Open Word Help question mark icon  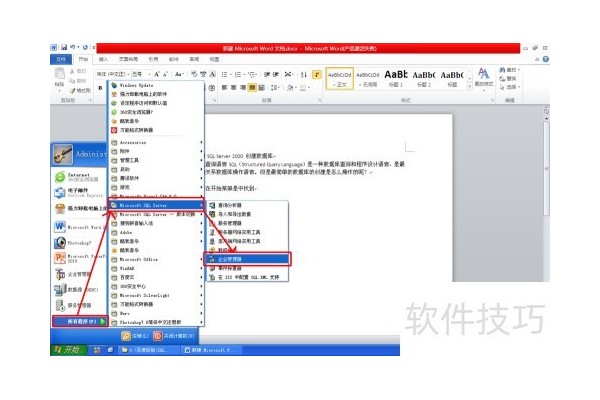coord(545,59)
